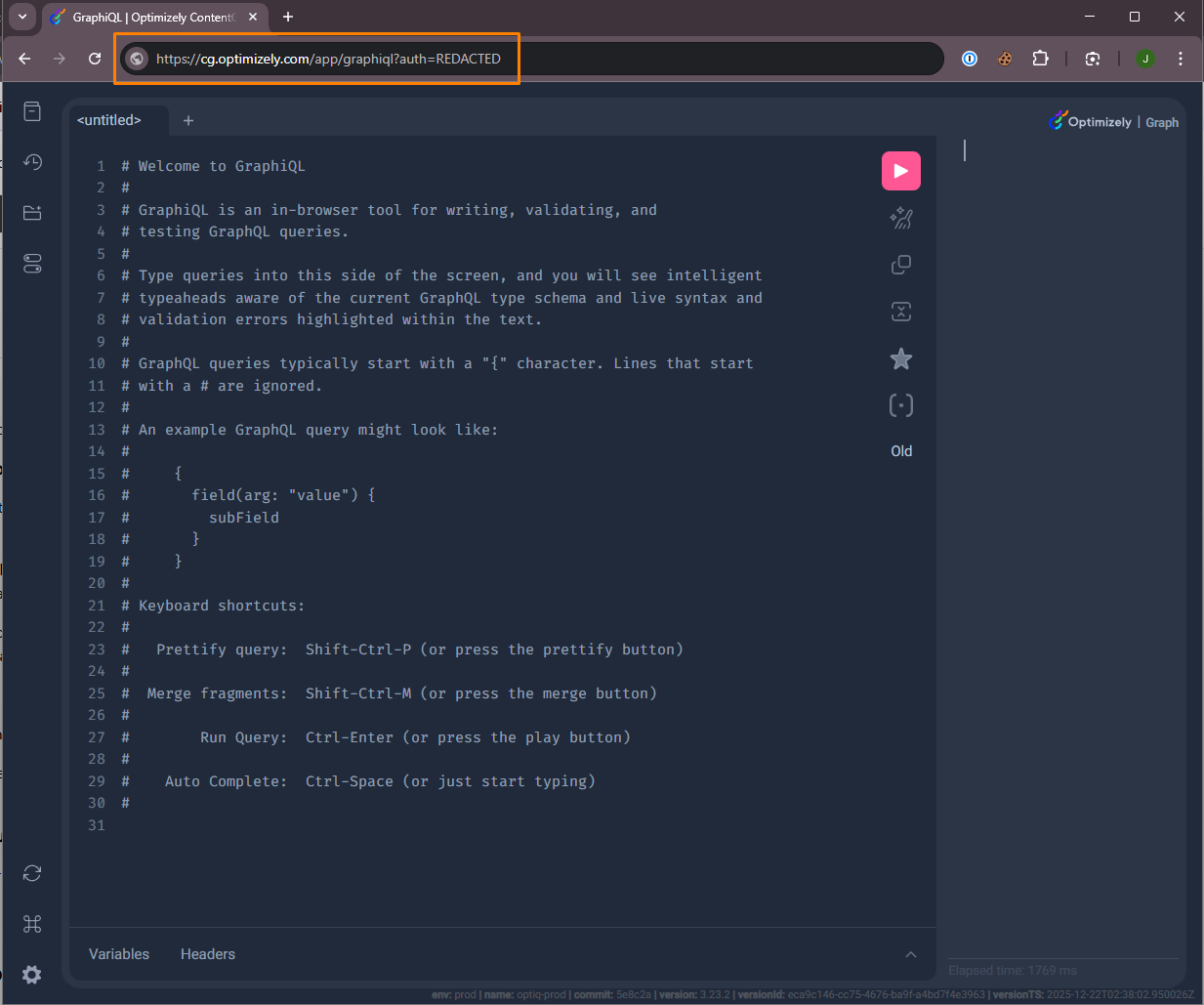The width and height of the screenshot is (1204, 1005).
Task: Open keyboard shortcuts dialog icon
Action: point(32,924)
